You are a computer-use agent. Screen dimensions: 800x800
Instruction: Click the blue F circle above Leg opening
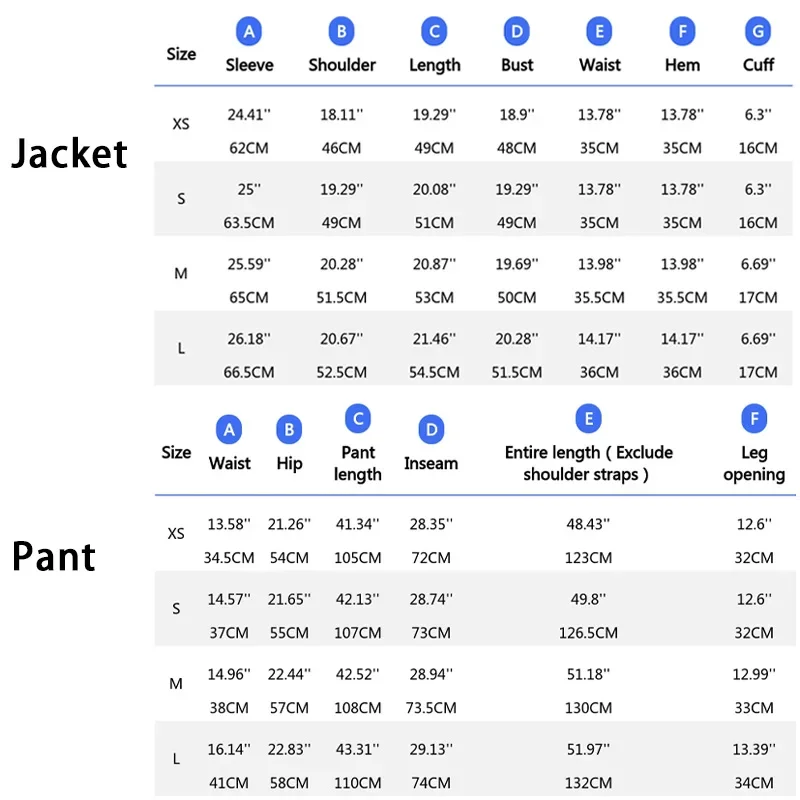coord(754,419)
